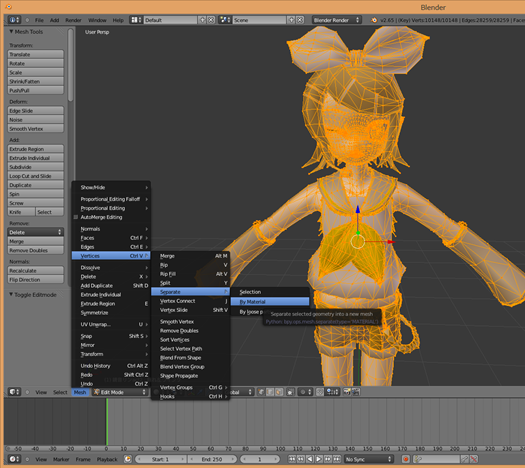
Task: Select edge select mode icon
Action: point(270,392)
